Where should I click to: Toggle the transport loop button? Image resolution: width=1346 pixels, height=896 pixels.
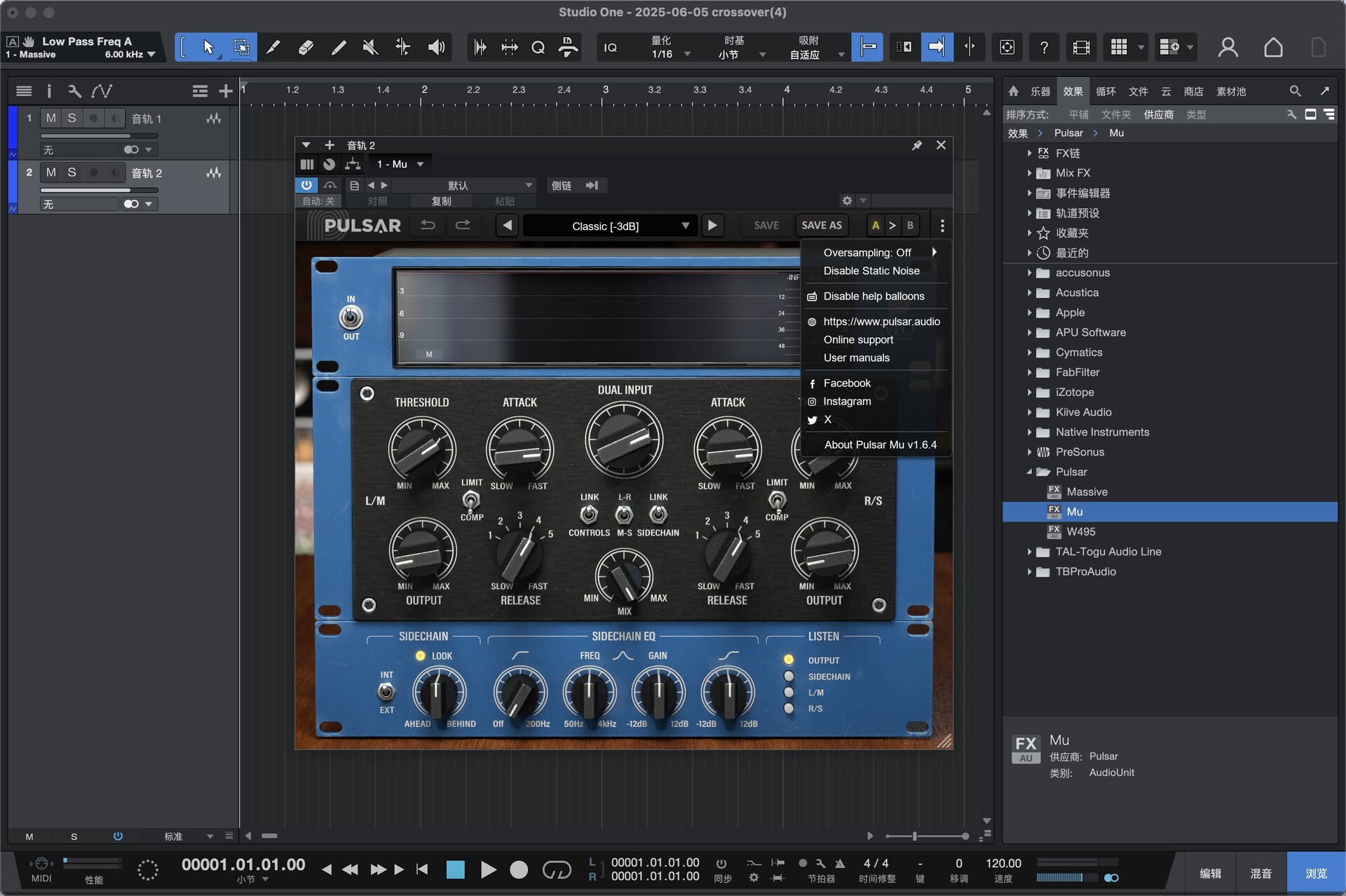tap(557, 870)
